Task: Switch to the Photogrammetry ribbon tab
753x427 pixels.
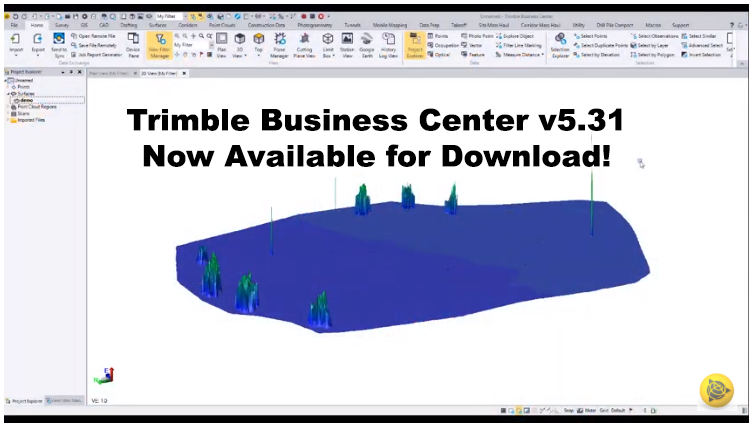Action: point(315,25)
